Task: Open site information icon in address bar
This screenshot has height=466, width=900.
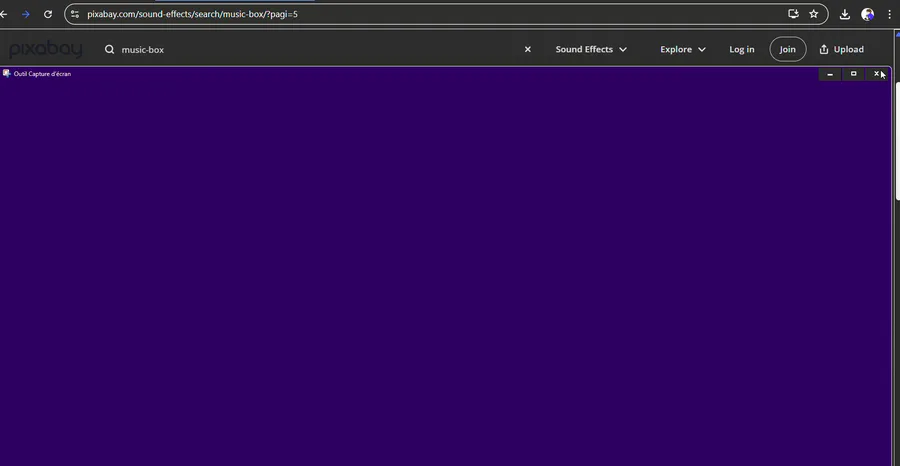Action: tap(75, 14)
